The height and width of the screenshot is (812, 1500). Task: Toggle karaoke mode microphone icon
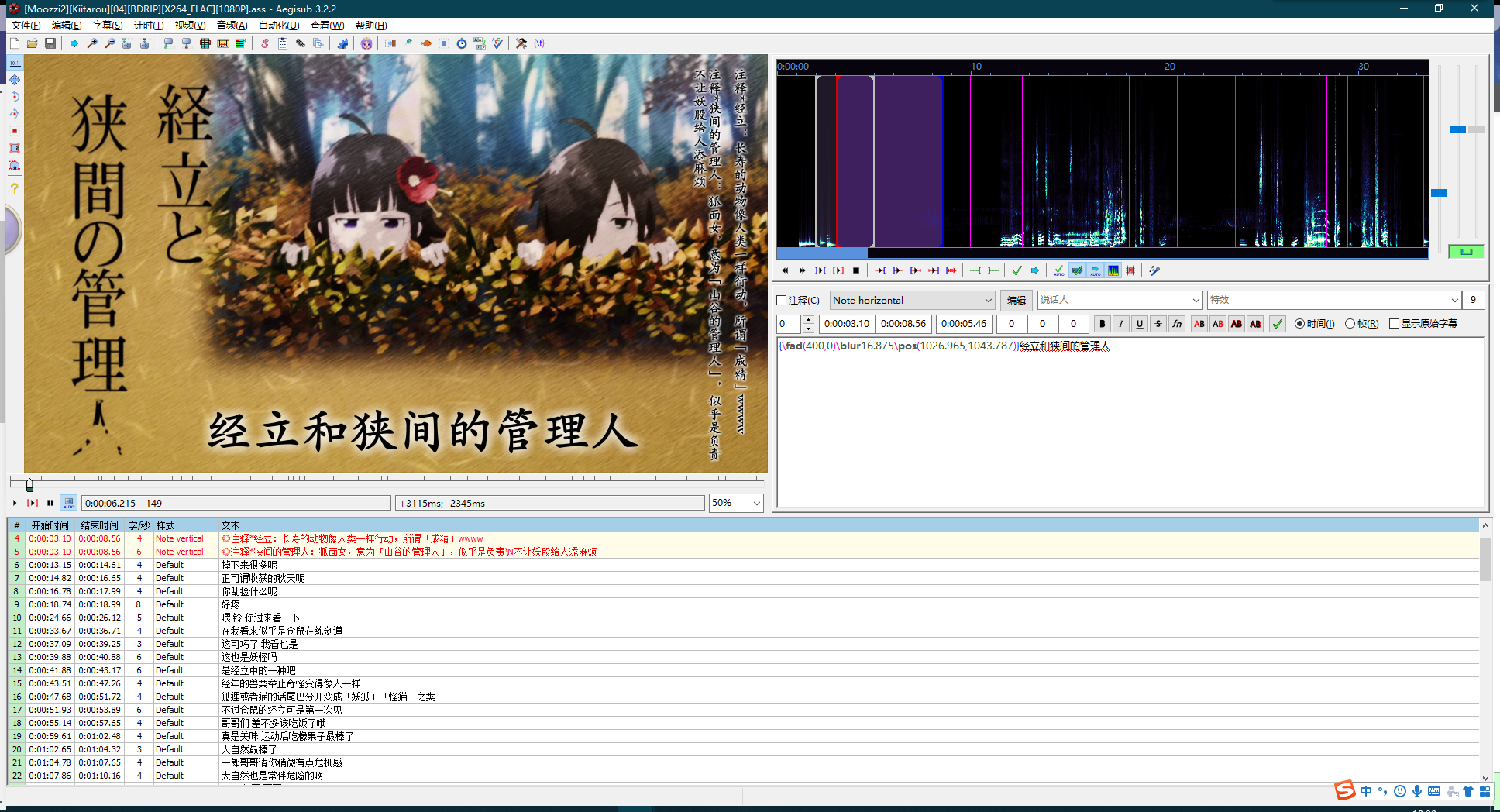(1154, 270)
